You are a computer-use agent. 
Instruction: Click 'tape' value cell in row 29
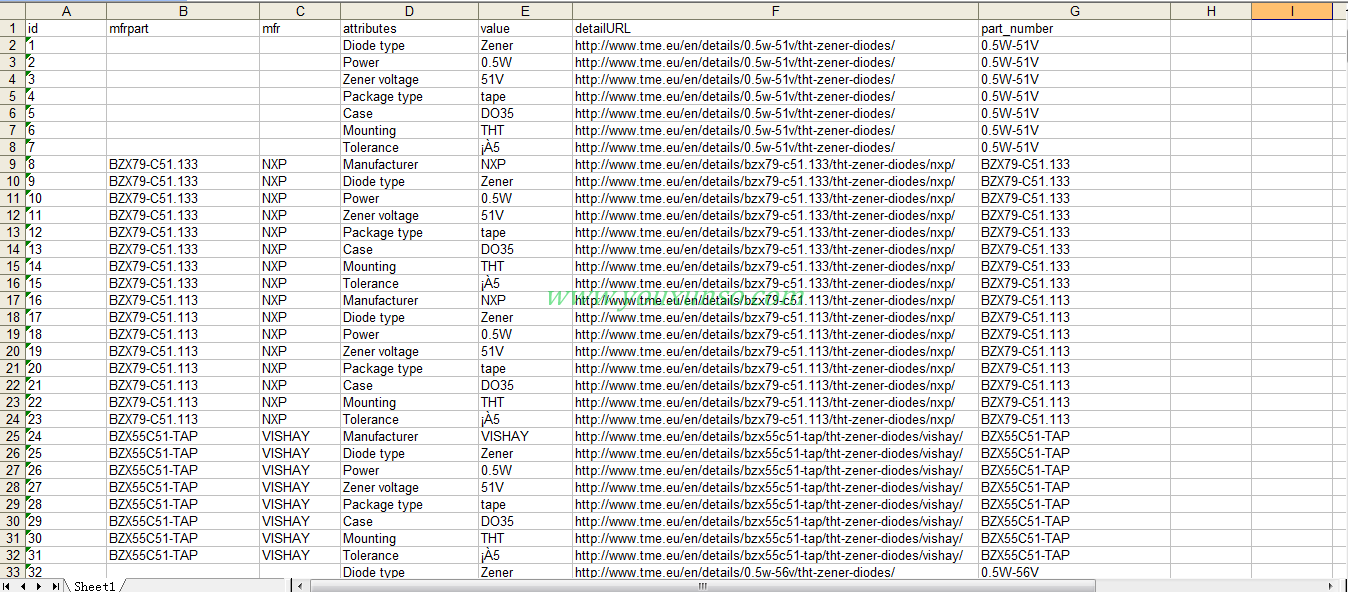tap(525, 505)
